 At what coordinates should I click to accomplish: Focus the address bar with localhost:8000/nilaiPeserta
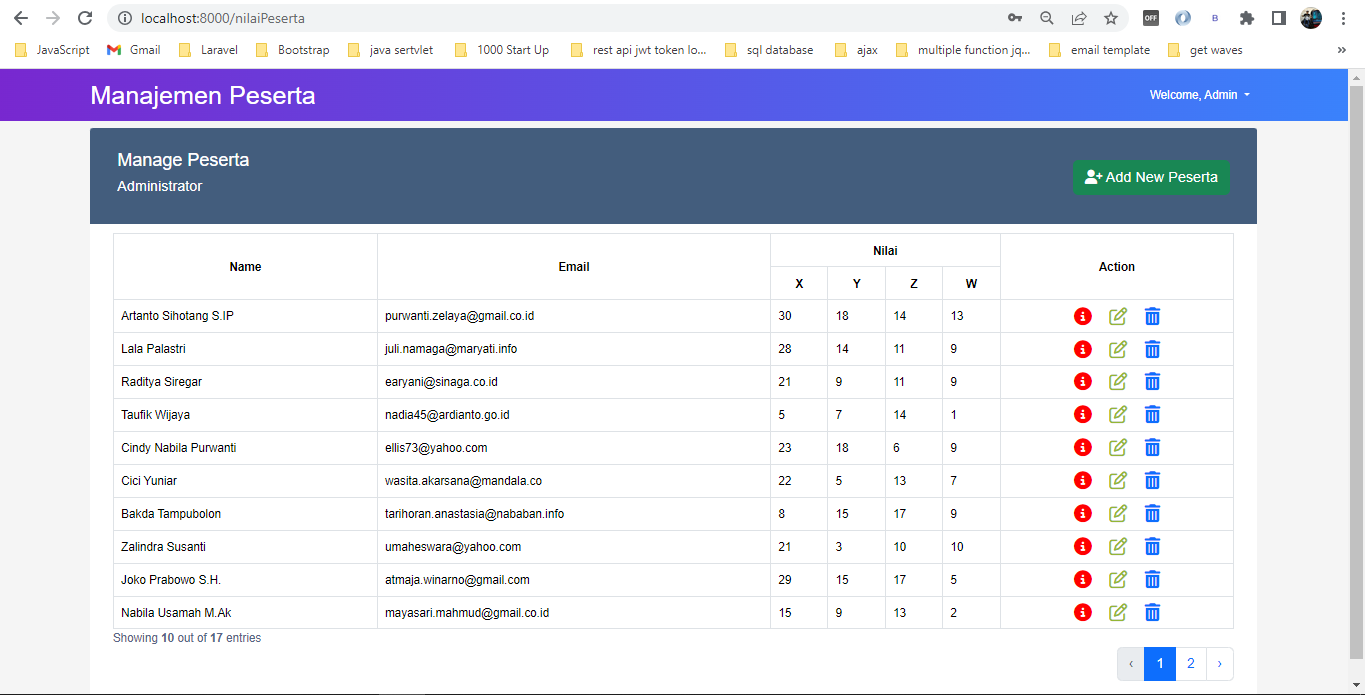point(560,18)
